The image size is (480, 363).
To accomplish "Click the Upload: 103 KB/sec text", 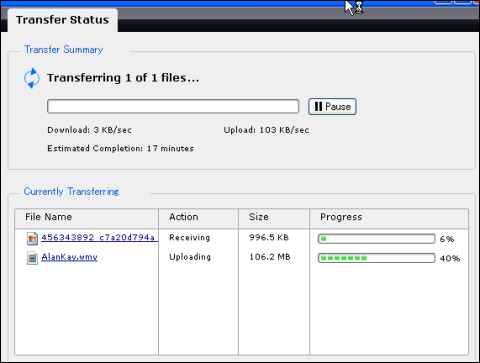I will pos(266,130).
